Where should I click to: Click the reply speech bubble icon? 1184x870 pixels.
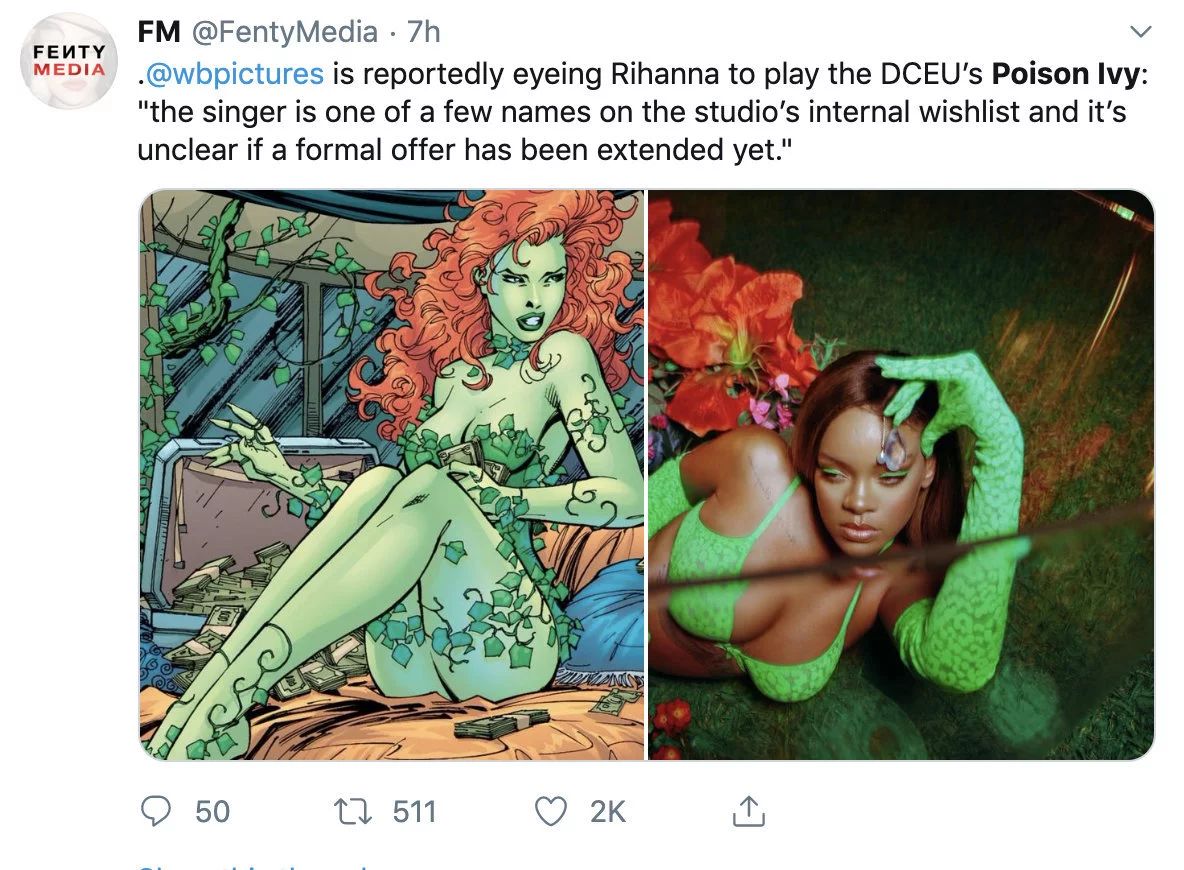(156, 812)
